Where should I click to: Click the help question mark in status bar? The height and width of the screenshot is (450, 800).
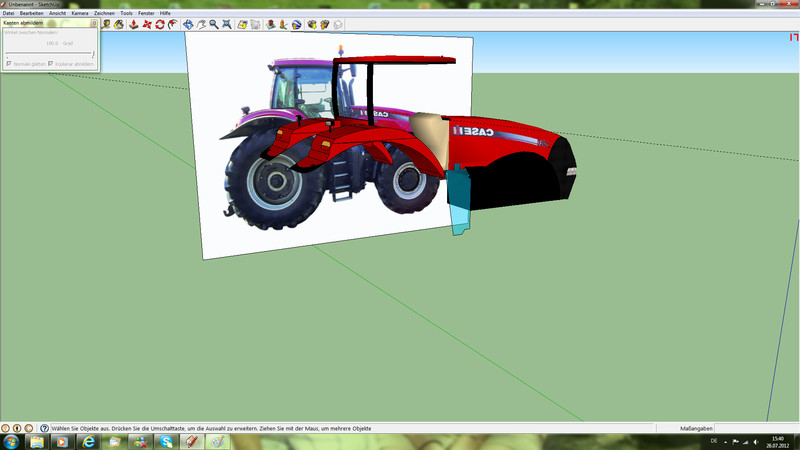tap(44, 429)
